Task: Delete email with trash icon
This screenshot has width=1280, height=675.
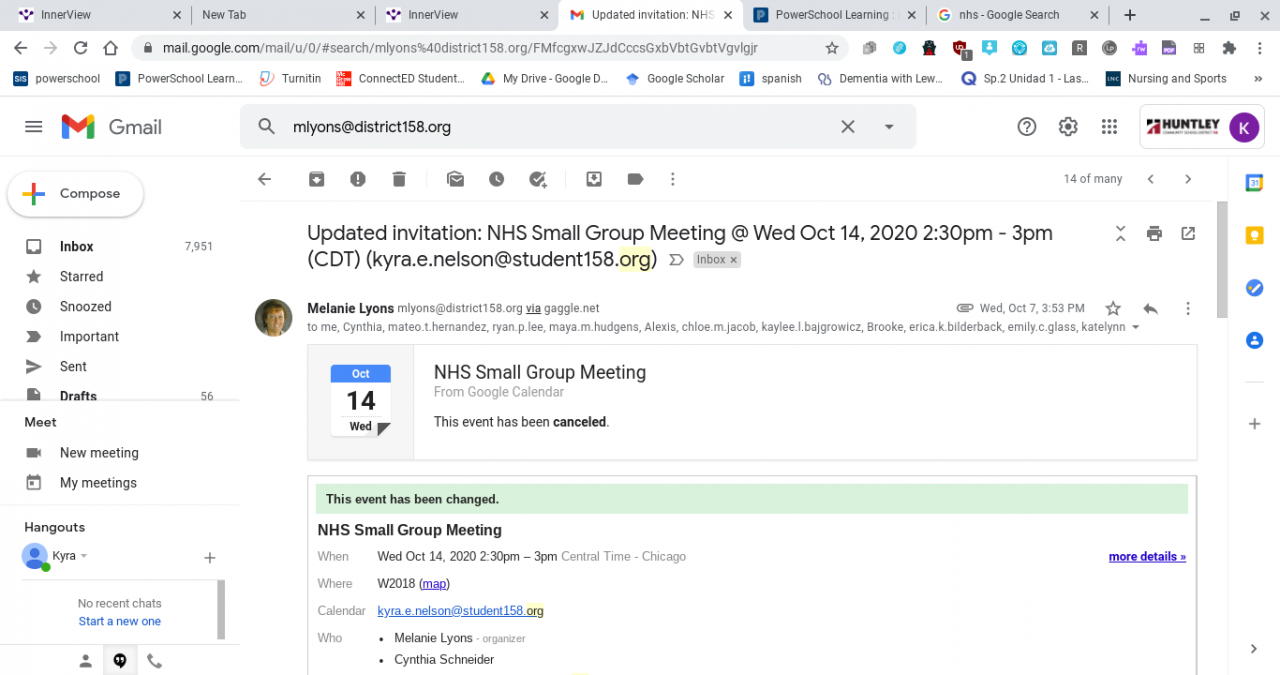Action: pos(399,179)
